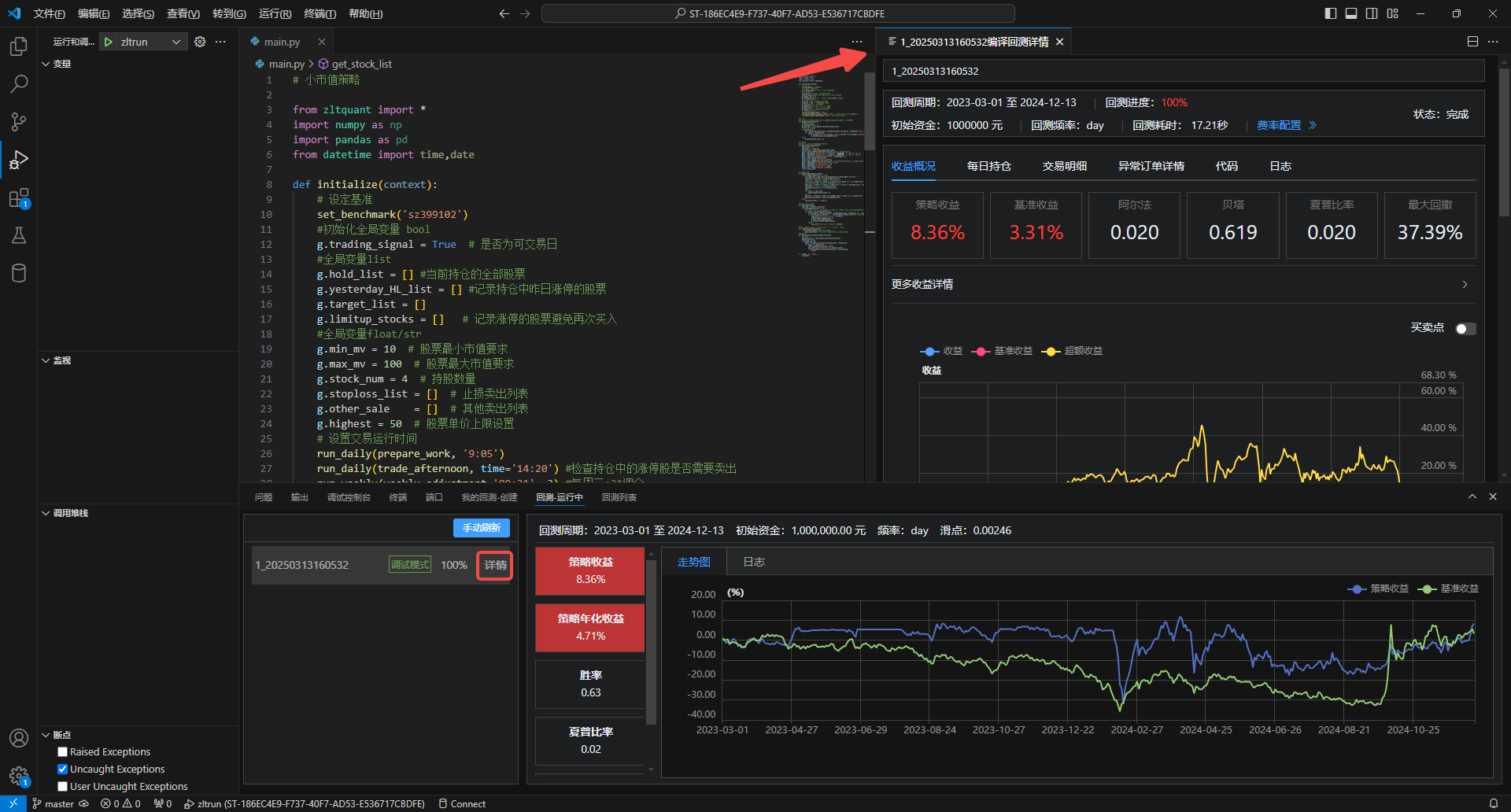Uncheck Uncaught Exceptions breakpoint
The height and width of the screenshot is (812, 1511).
pyautogui.click(x=63, y=770)
